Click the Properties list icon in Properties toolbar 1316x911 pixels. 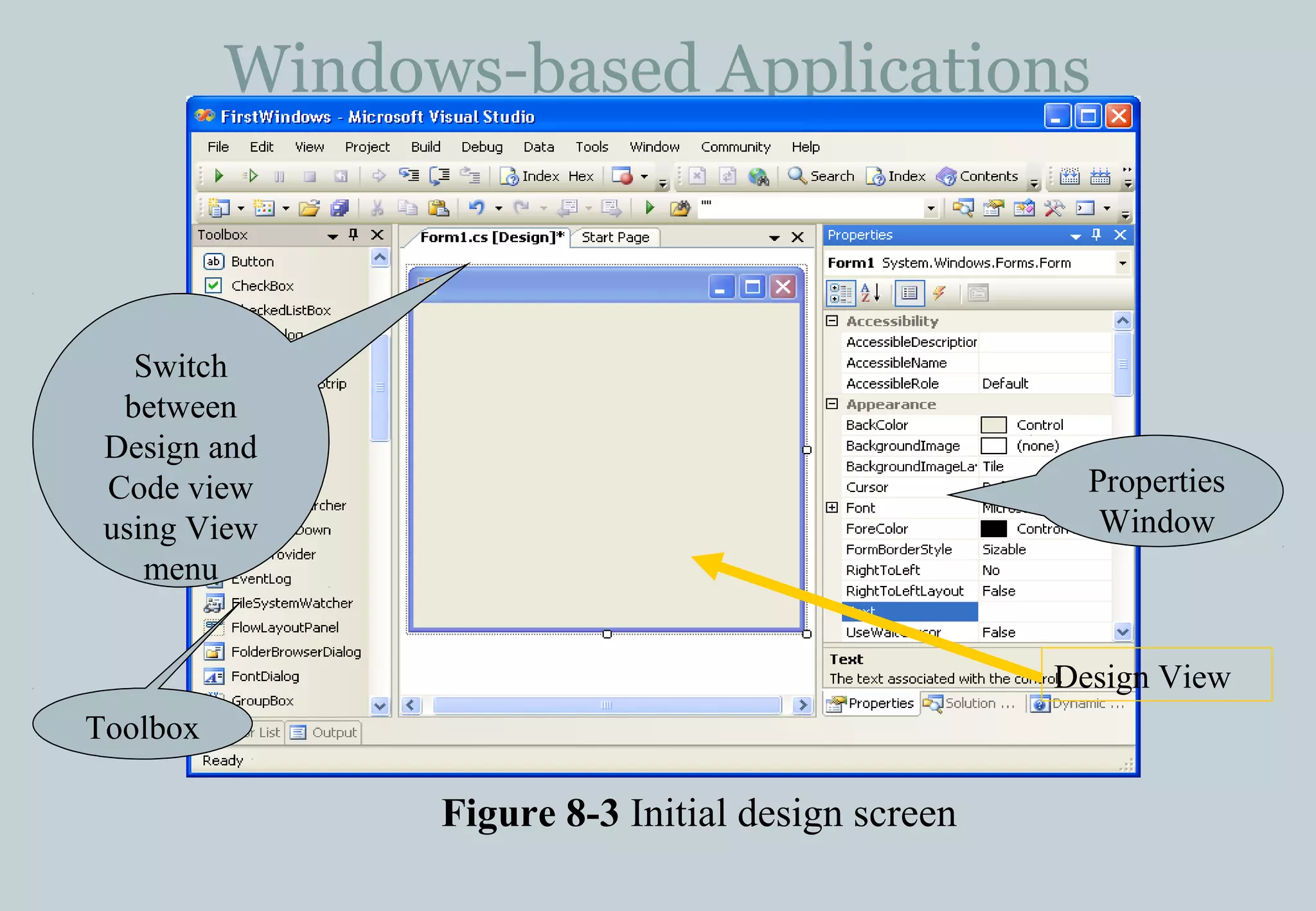coord(909,294)
